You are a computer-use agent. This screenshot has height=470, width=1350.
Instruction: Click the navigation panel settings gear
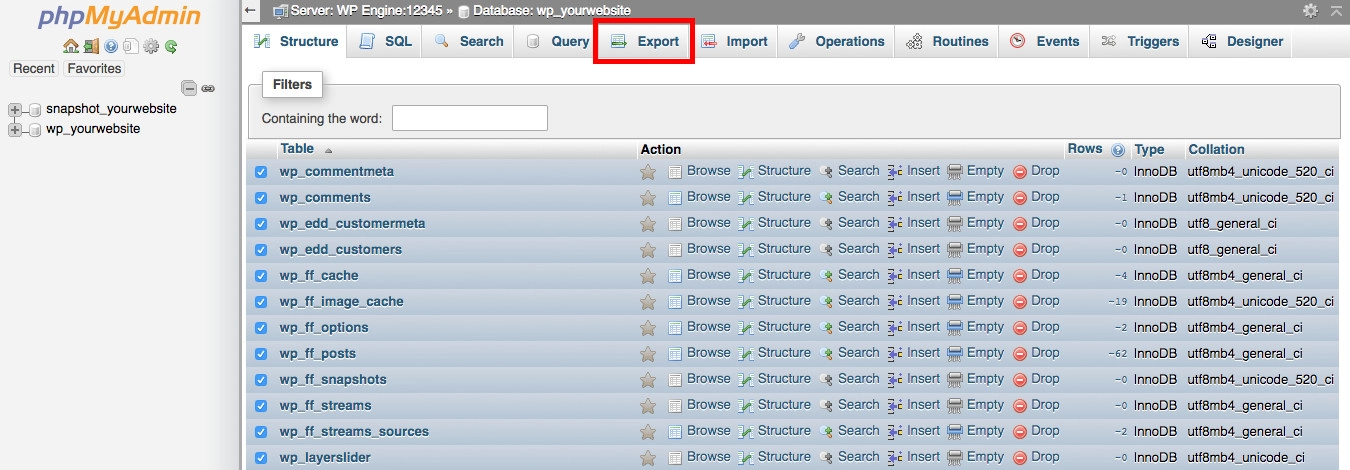[x=151, y=46]
